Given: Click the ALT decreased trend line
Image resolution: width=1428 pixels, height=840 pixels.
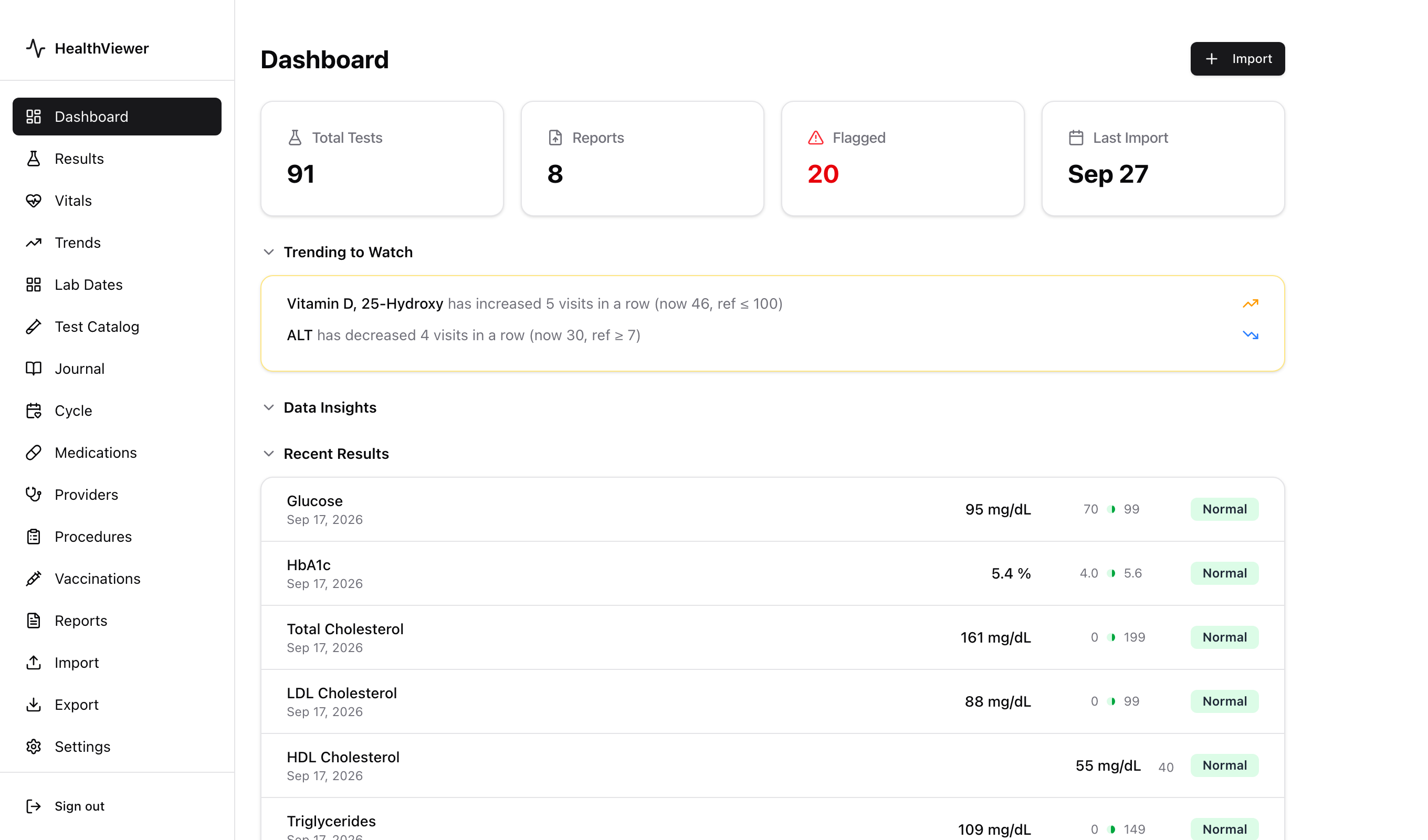Looking at the screenshot, I should [464, 335].
